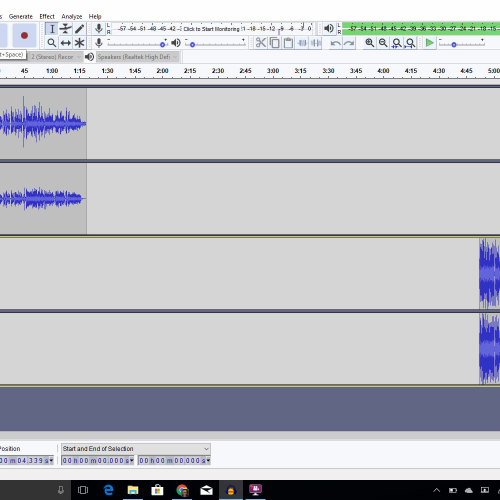Open Task View in taskbar
Viewport: 500px width, 500px height.
click(x=83, y=490)
